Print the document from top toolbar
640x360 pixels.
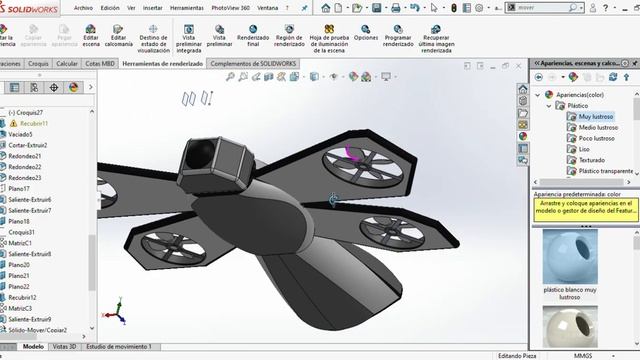[x=396, y=8]
